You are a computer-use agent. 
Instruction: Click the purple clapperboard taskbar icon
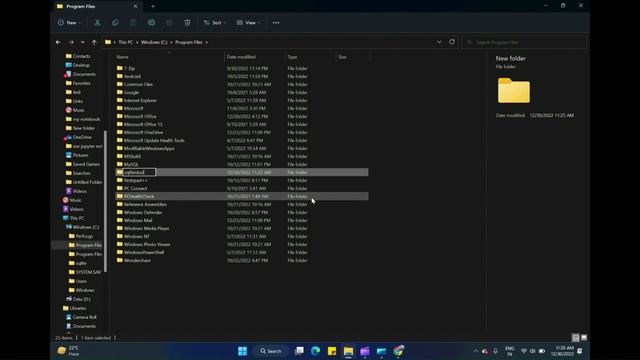point(365,351)
